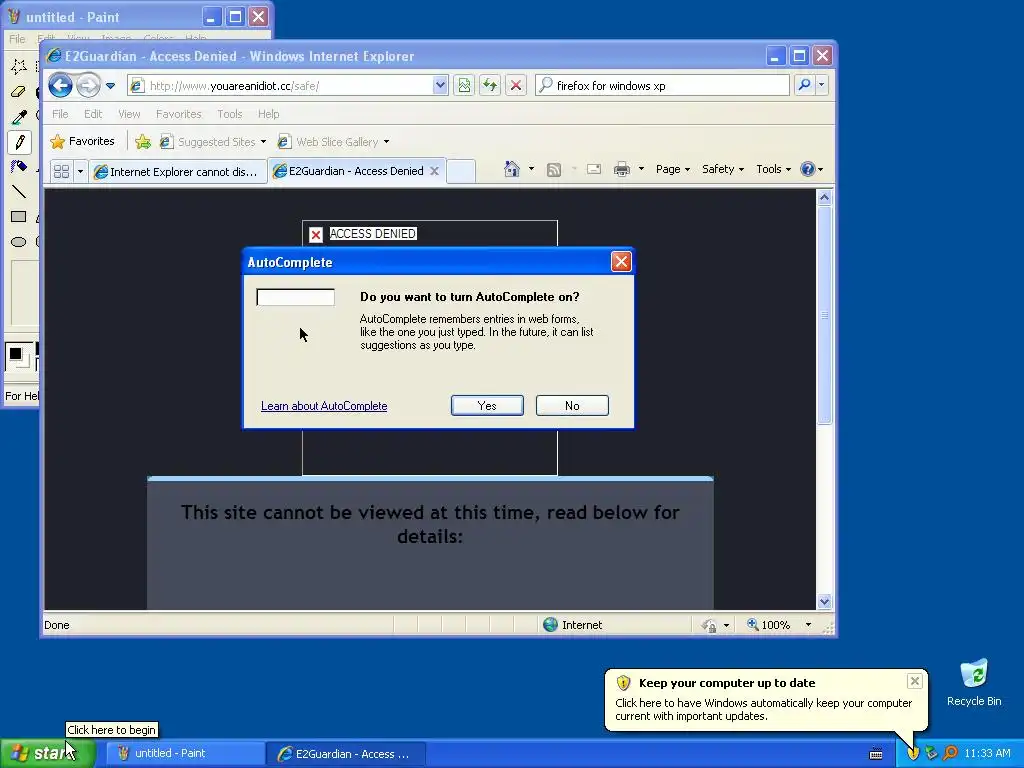Click the RSS Feeds icon
The image size is (1024, 768).
coord(554,170)
